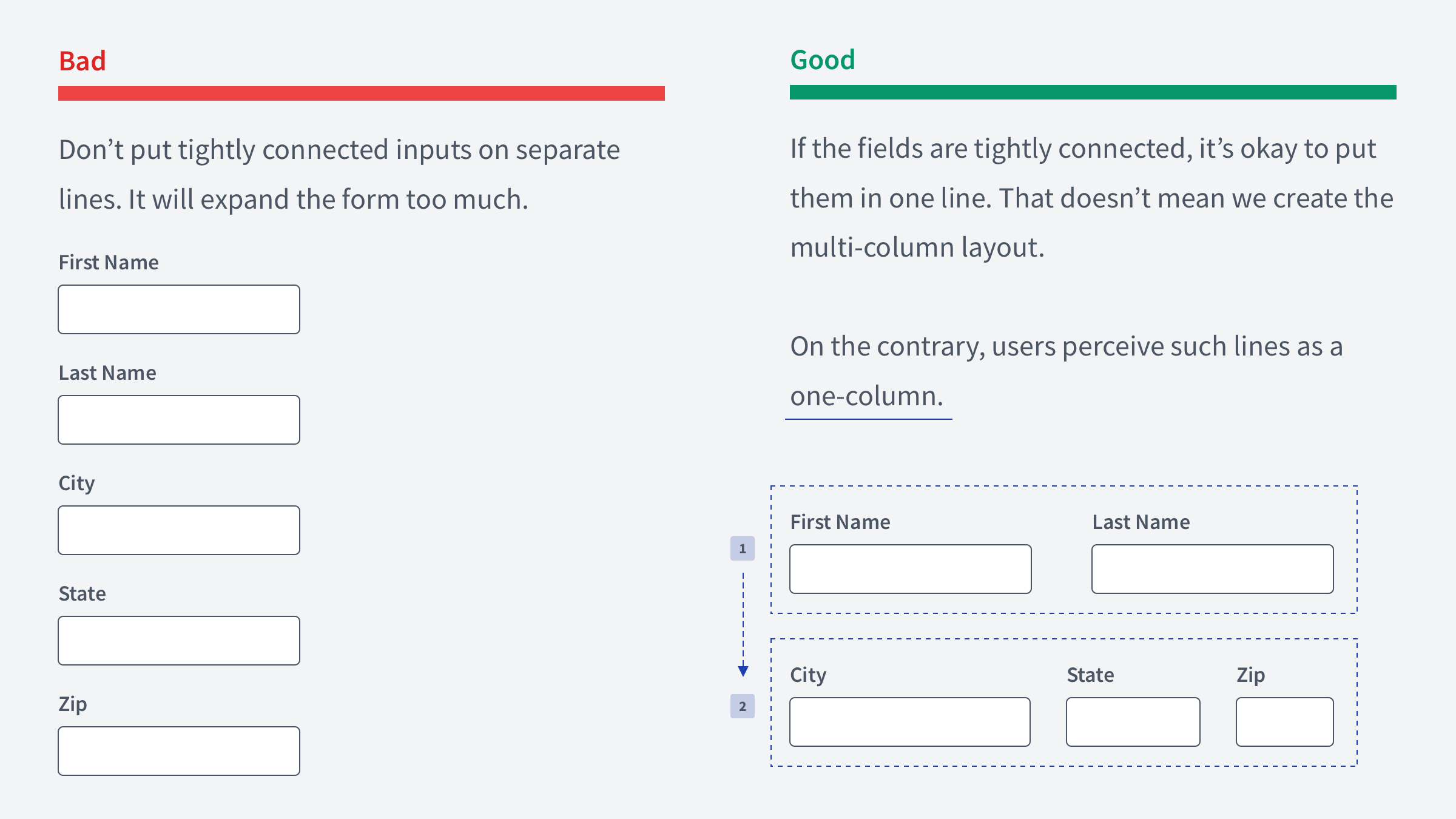Click the "Last Name" label in Good example
Image resolution: width=1456 pixels, height=819 pixels.
pos(1141,522)
